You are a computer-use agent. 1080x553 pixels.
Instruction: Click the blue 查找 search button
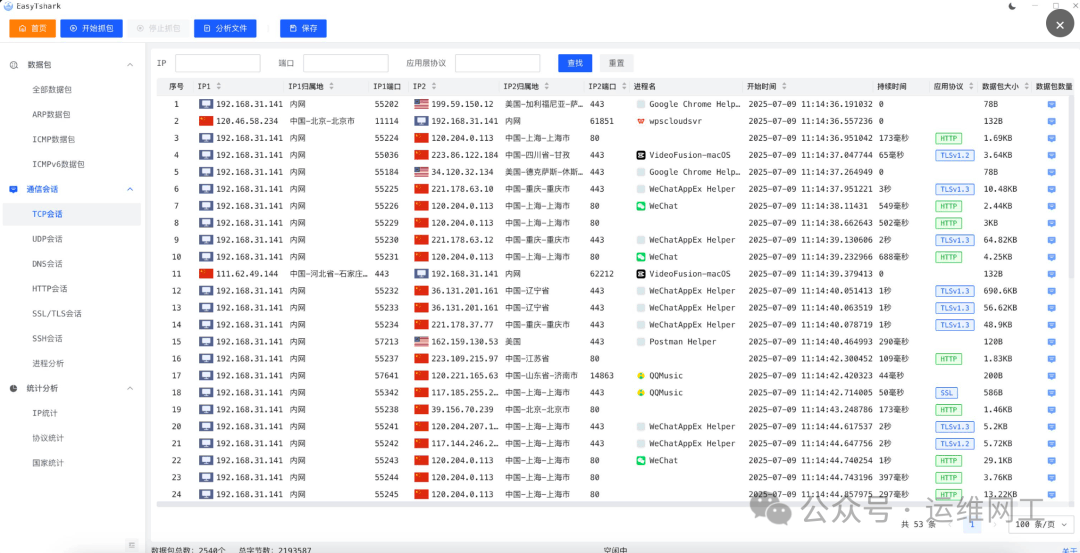tap(575, 63)
